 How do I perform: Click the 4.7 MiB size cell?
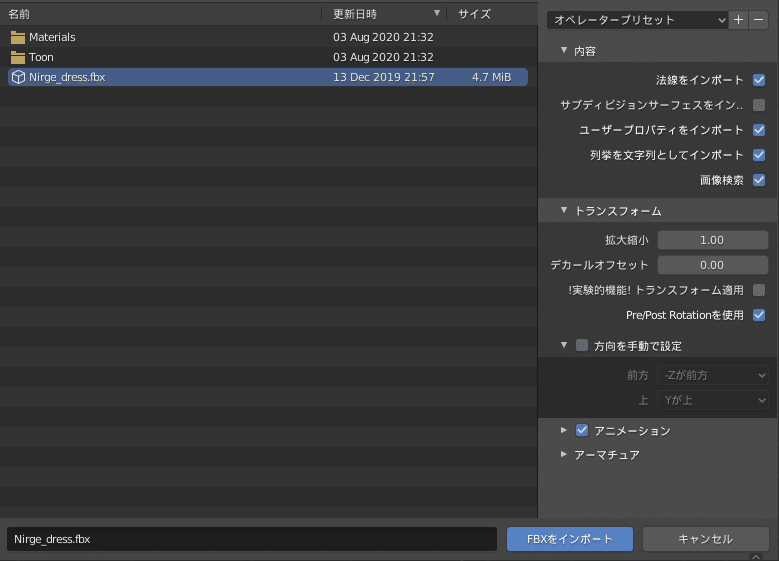[x=491, y=77]
